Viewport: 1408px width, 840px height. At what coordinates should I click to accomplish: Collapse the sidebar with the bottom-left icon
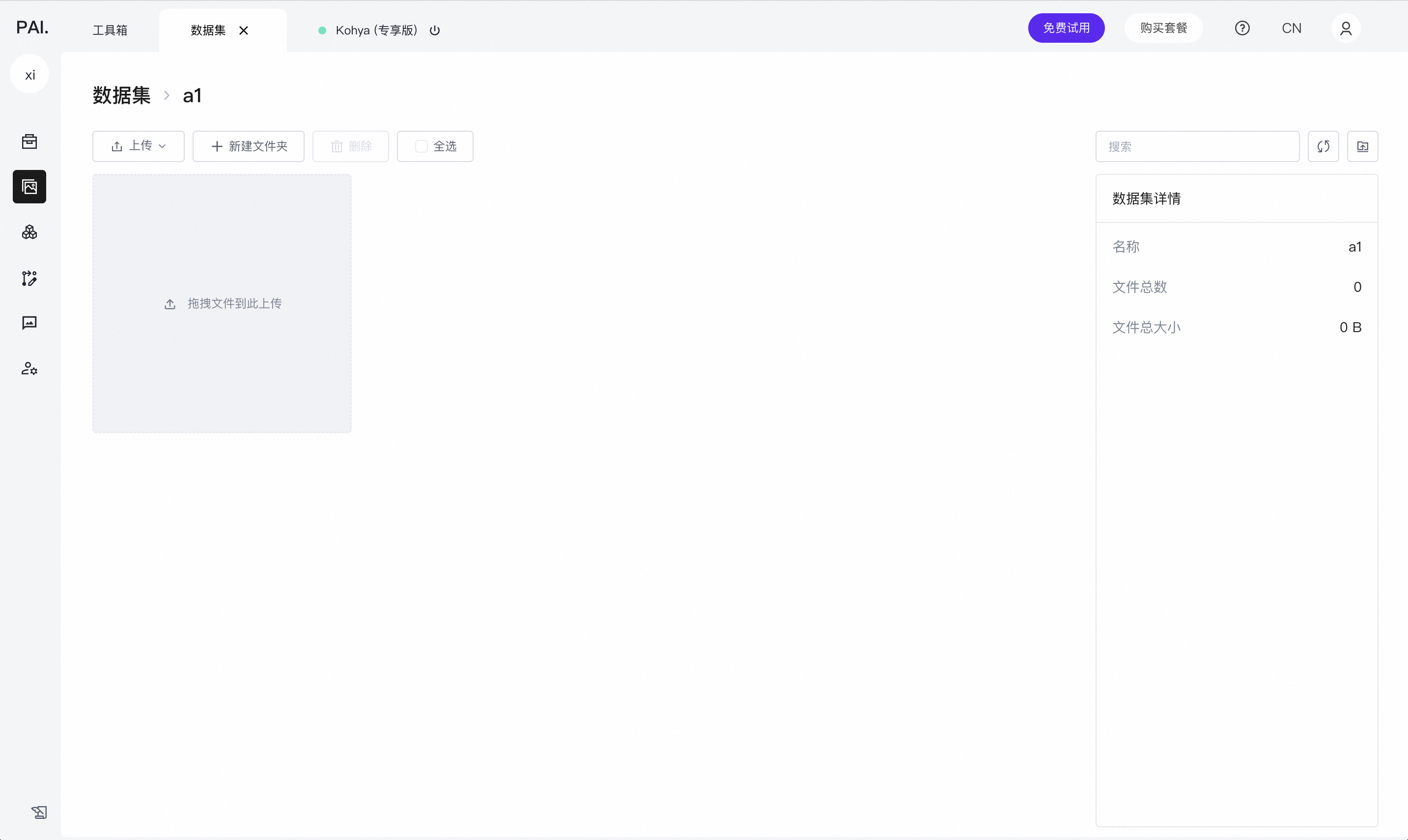coord(39,812)
